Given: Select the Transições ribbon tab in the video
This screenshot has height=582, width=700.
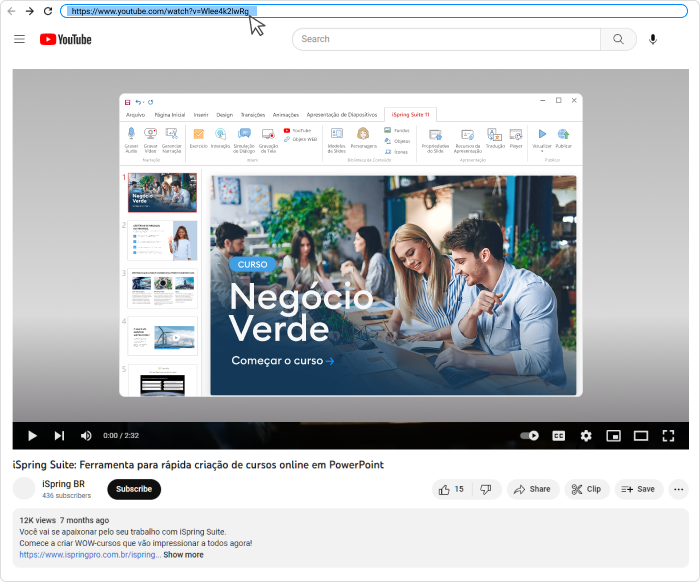Looking at the screenshot, I should point(253,115).
